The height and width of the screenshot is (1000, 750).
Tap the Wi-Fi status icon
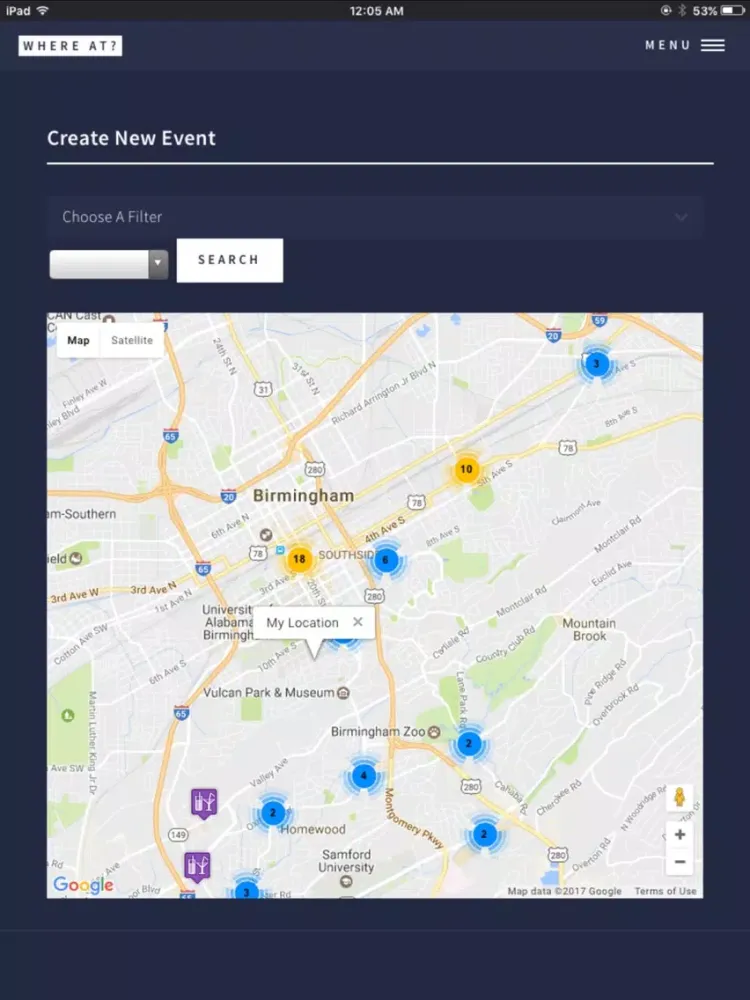(x=43, y=10)
